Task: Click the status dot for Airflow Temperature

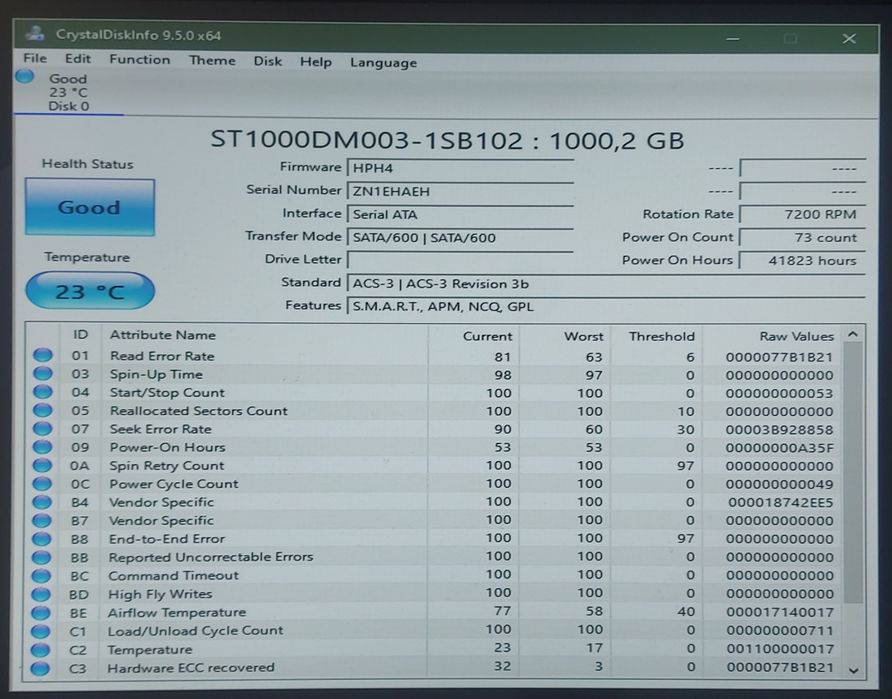Action: click(40, 613)
